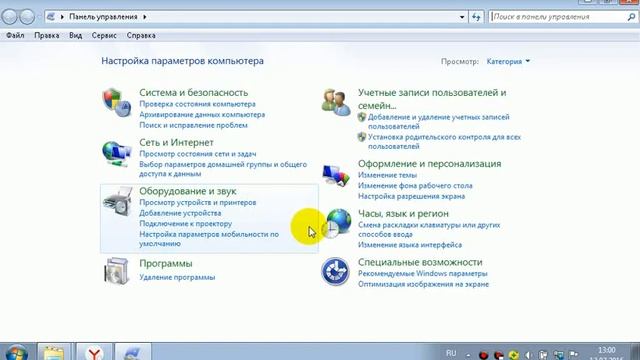
Task: Open the Оборудование и звук heading link
Action: click(188, 191)
